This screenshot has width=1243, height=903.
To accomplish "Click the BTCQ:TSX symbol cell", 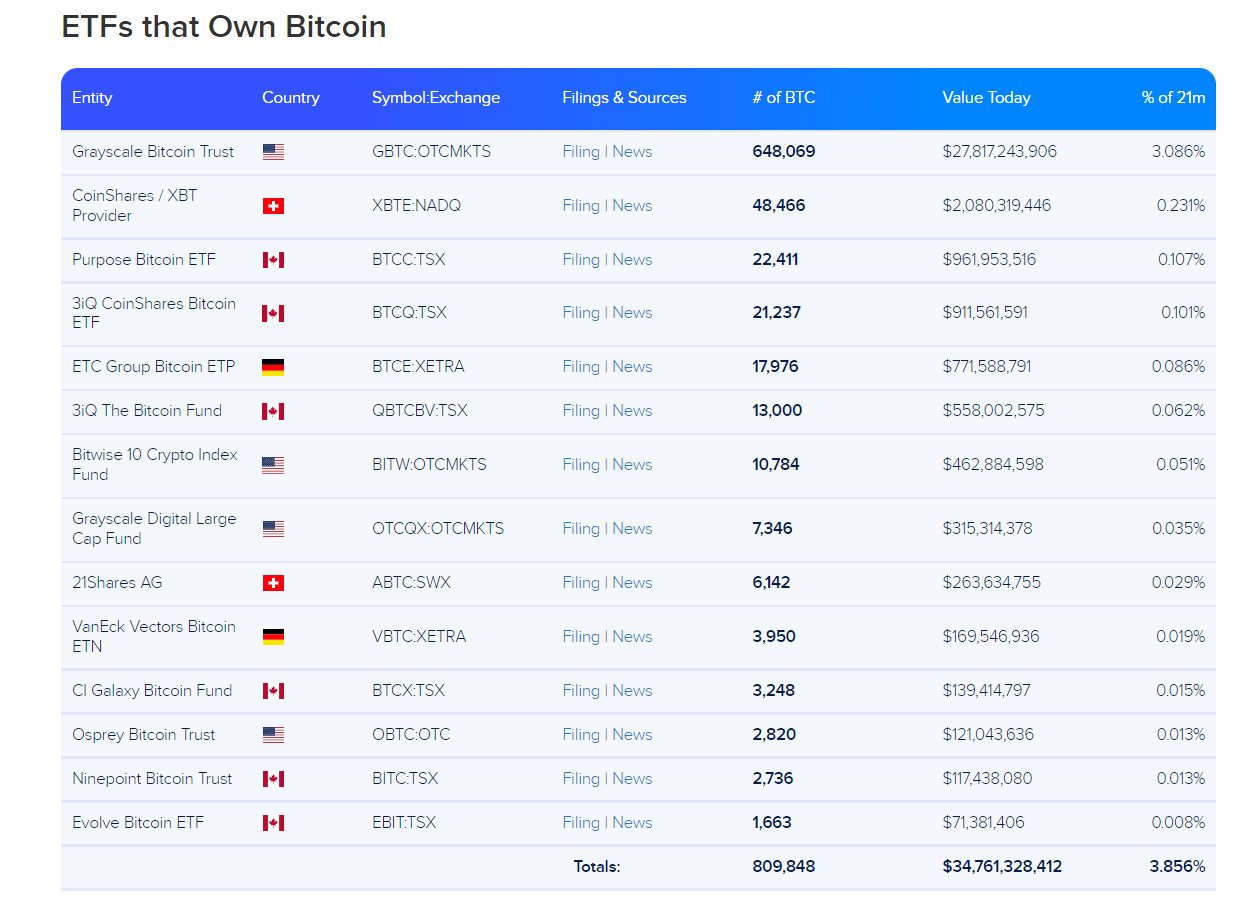I will coord(409,313).
